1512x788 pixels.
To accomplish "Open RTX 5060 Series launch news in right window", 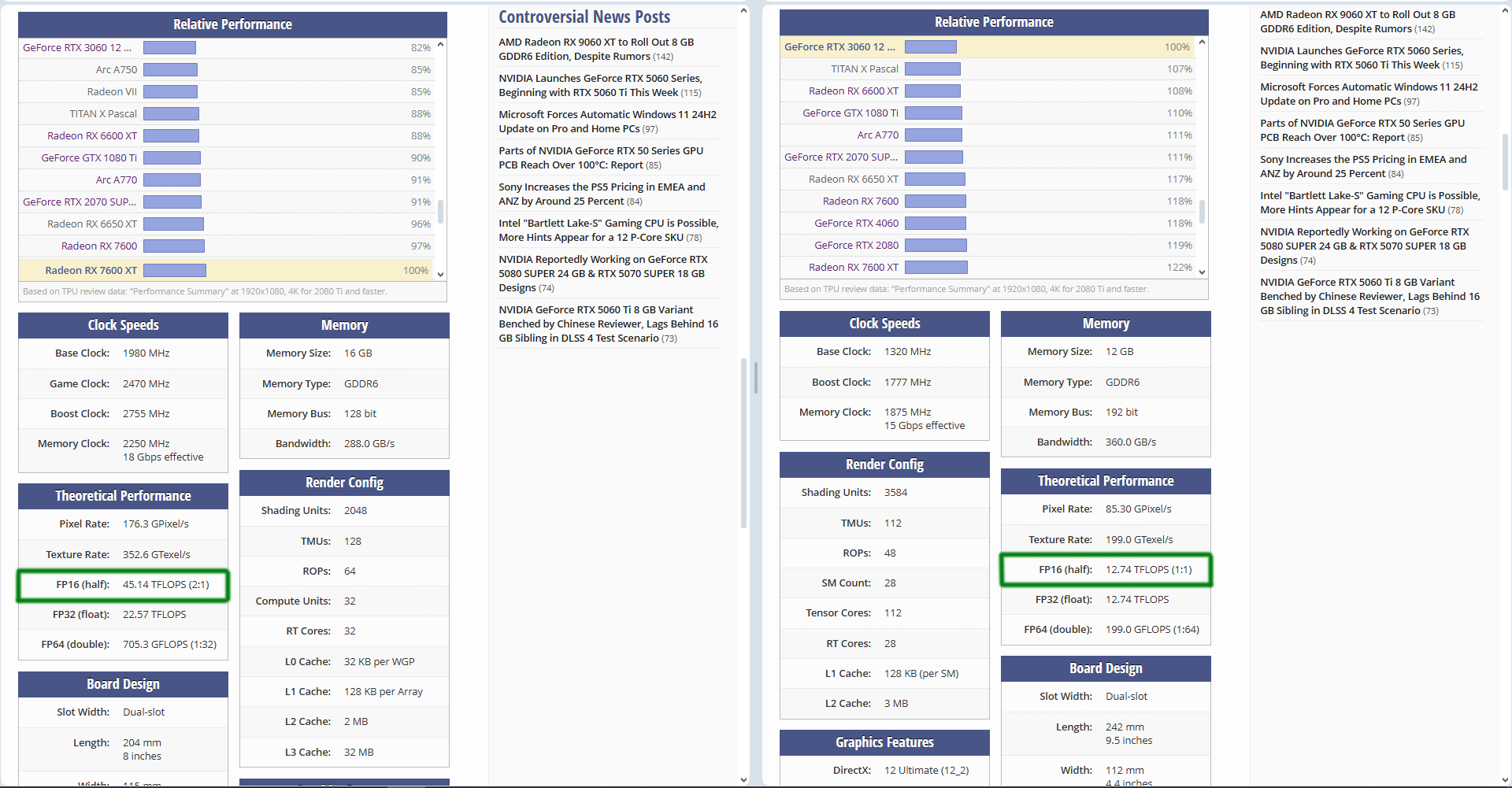I will [1362, 57].
